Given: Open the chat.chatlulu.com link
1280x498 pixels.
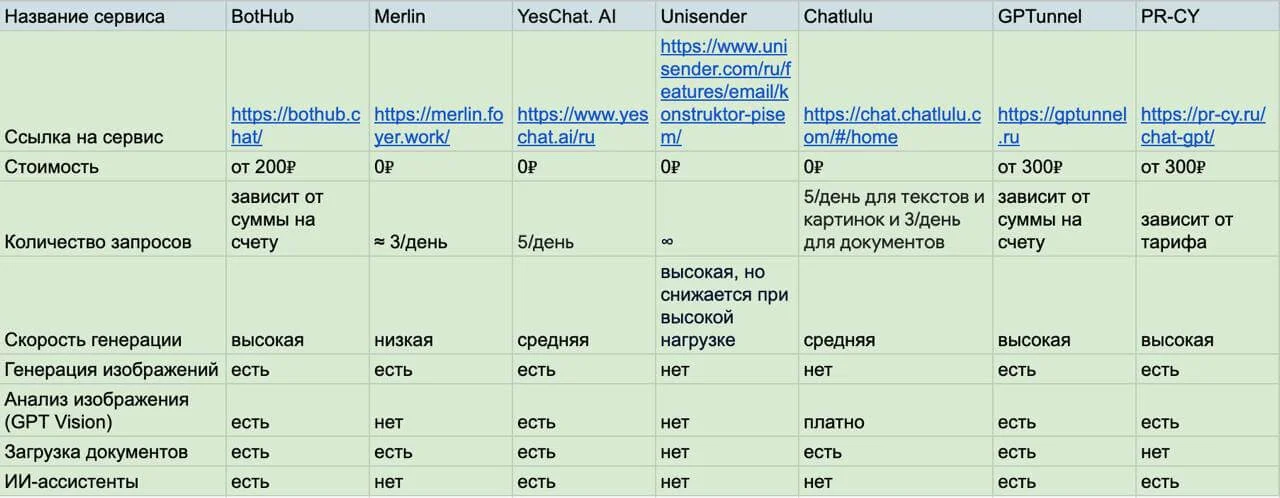Looking at the screenshot, I should pos(894,115).
